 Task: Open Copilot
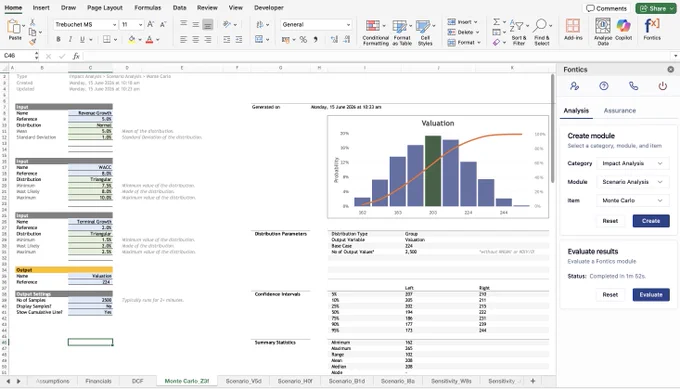click(623, 30)
